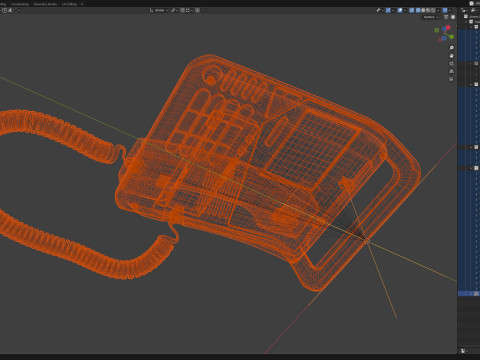The image size is (480, 360).
Task: Open the properties editor type menu
Action: click(x=464, y=351)
